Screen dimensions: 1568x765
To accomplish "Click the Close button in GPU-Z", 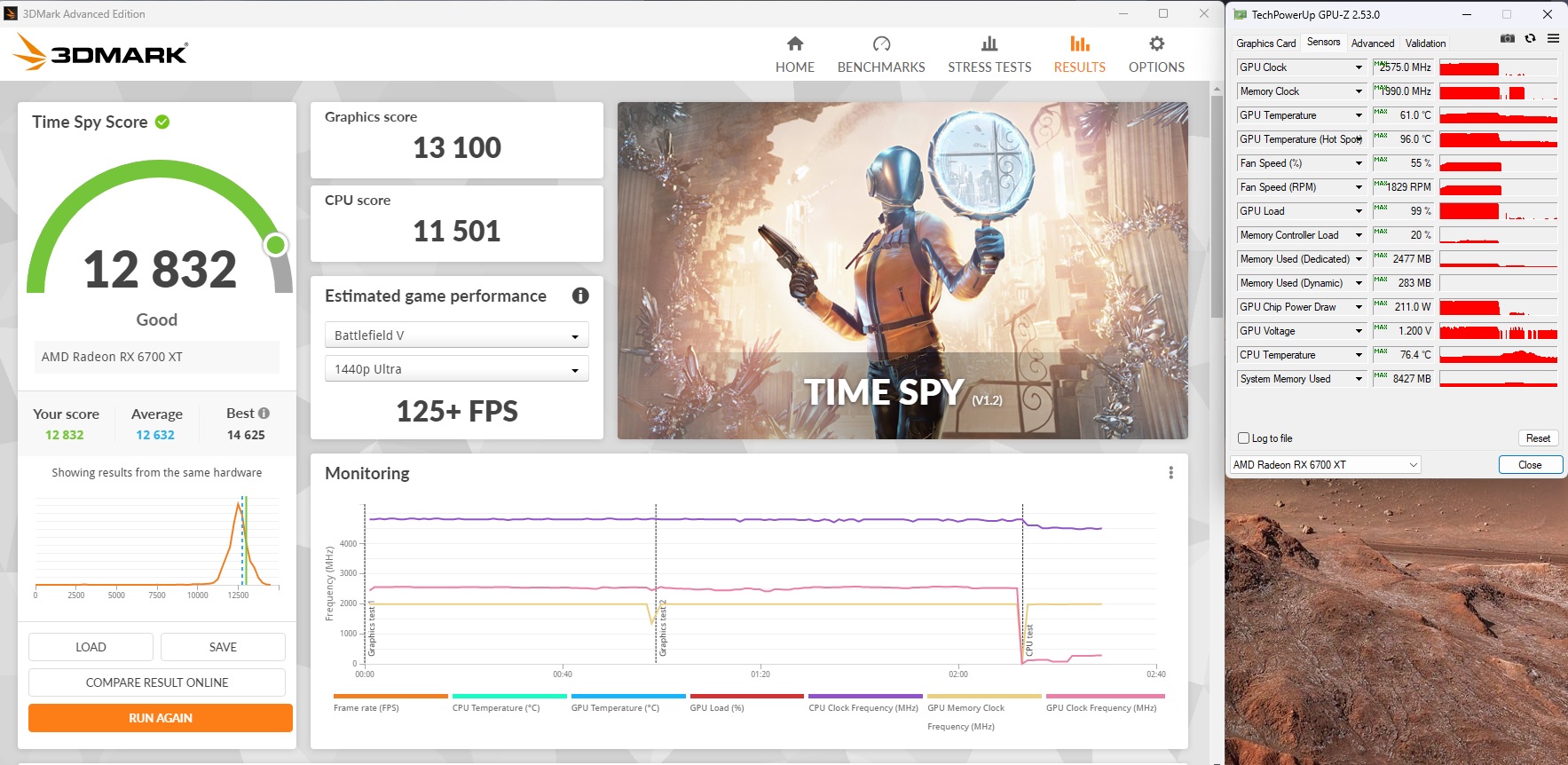I will 1530,465.
